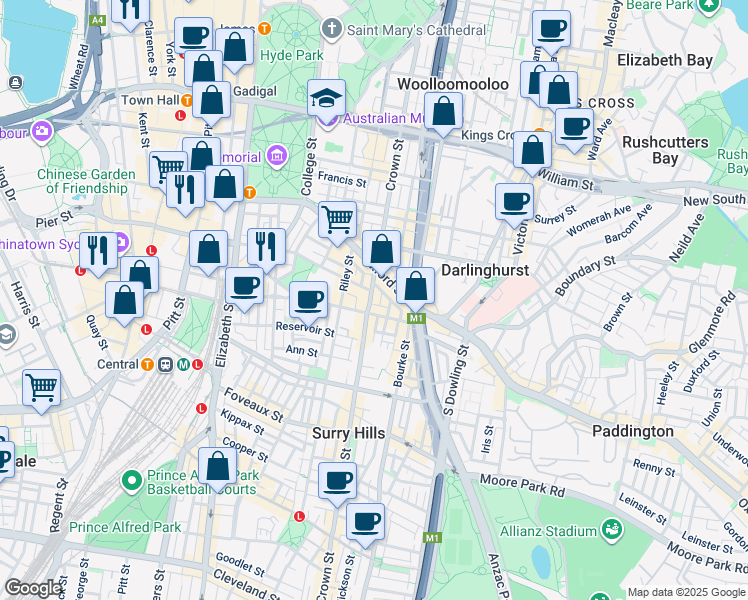Select the southernmost cafe marker near Crown St
Viewport: 748px width, 600px height.
pyautogui.click(x=365, y=523)
